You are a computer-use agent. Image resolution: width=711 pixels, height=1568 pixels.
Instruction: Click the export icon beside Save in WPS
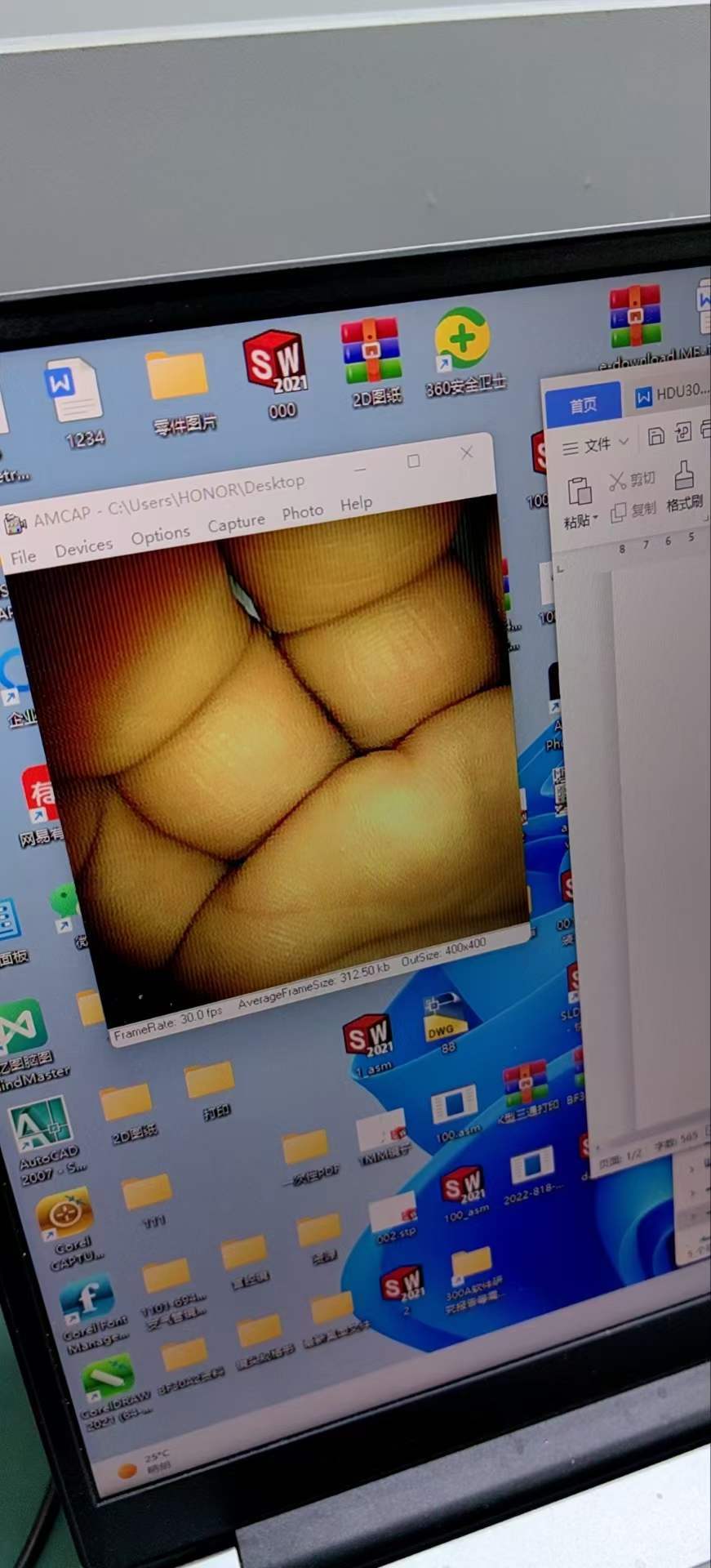(x=683, y=431)
